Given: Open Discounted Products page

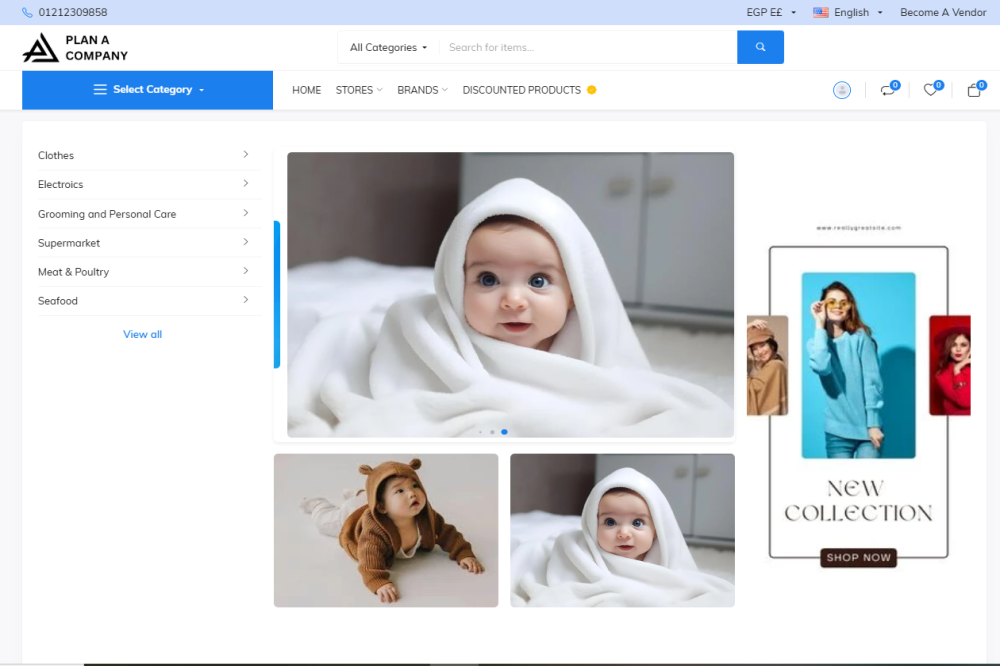Looking at the screenshot, I should 522,90.
